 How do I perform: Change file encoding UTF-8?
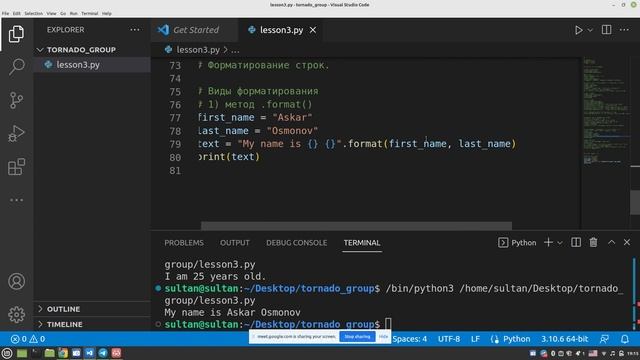click(x=449, y=339)
